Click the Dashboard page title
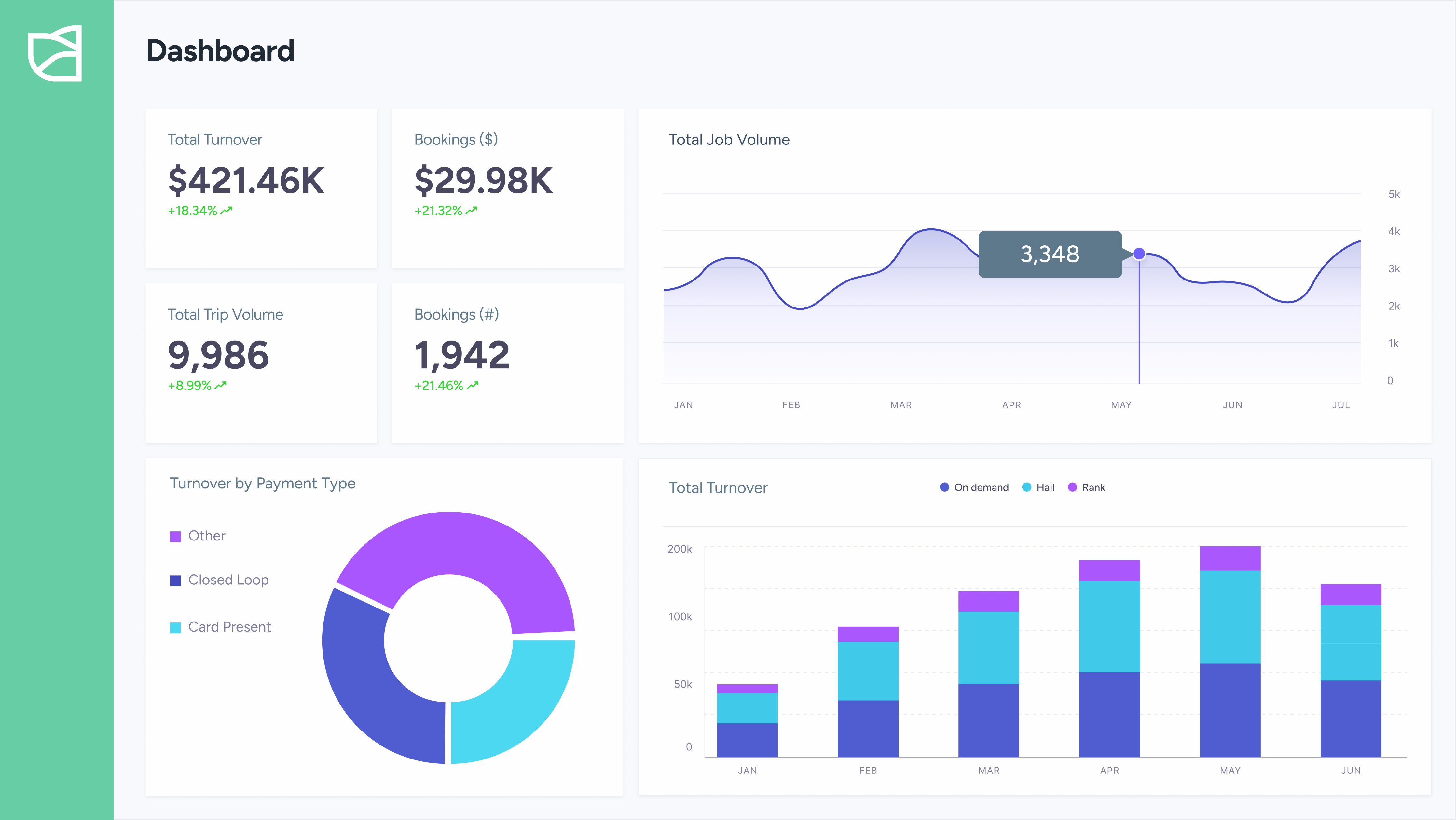This screenshot has width=1456, height=820. (220, 50)
